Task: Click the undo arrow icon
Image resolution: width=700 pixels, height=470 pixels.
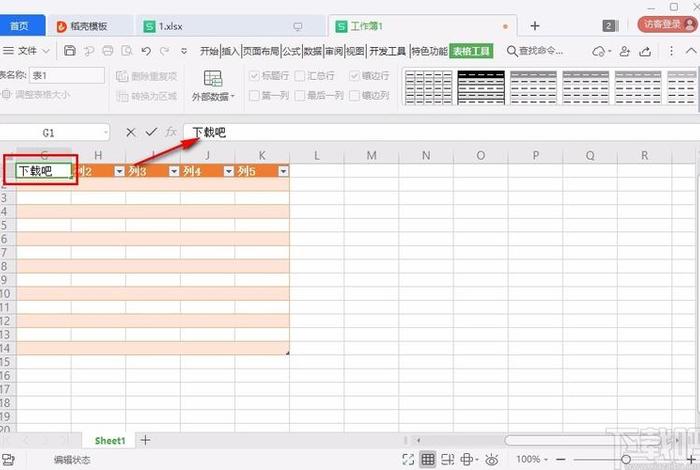Action: [x=146, y=51]
